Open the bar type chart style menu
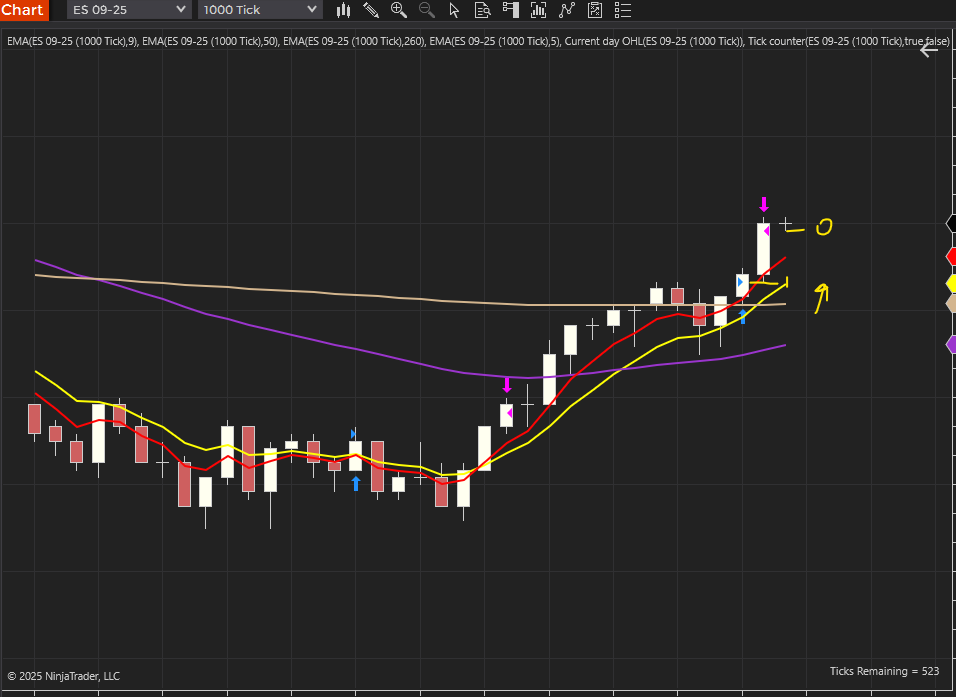This screenshot has height=697, width=956. coord(343,10)
